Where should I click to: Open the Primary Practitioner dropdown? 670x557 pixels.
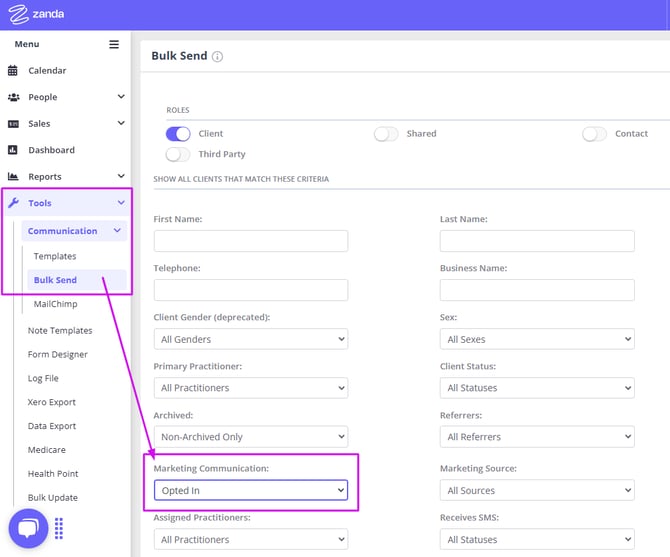(x=250, y=388)
